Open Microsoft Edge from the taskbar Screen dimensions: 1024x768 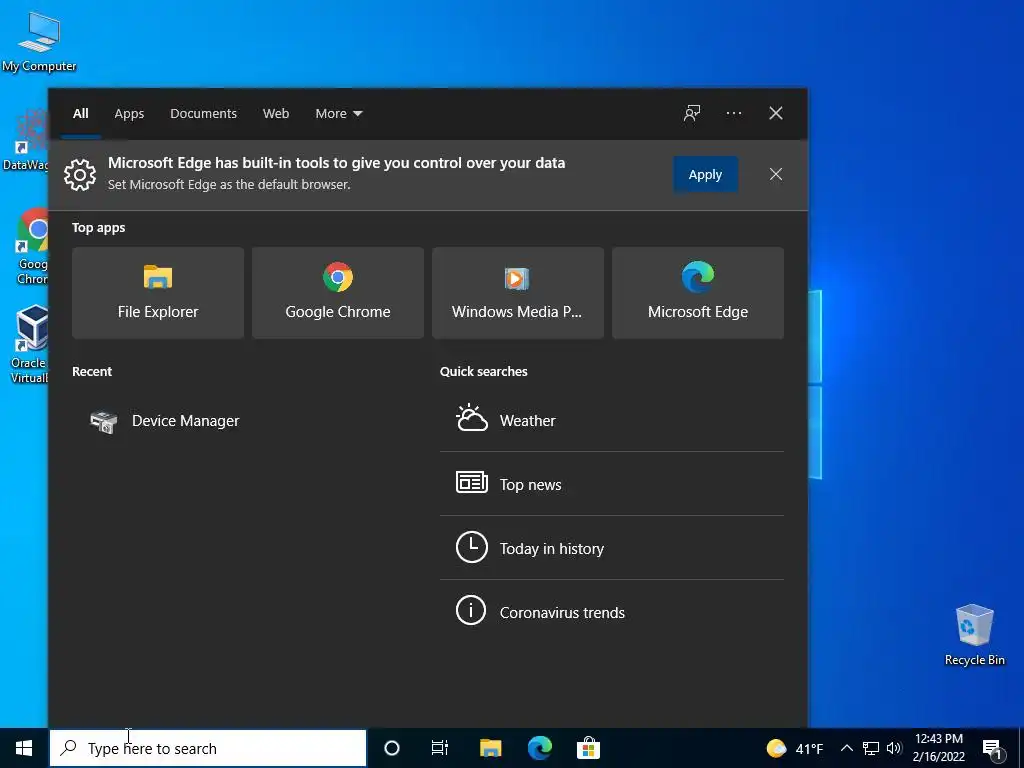point(539,748)
